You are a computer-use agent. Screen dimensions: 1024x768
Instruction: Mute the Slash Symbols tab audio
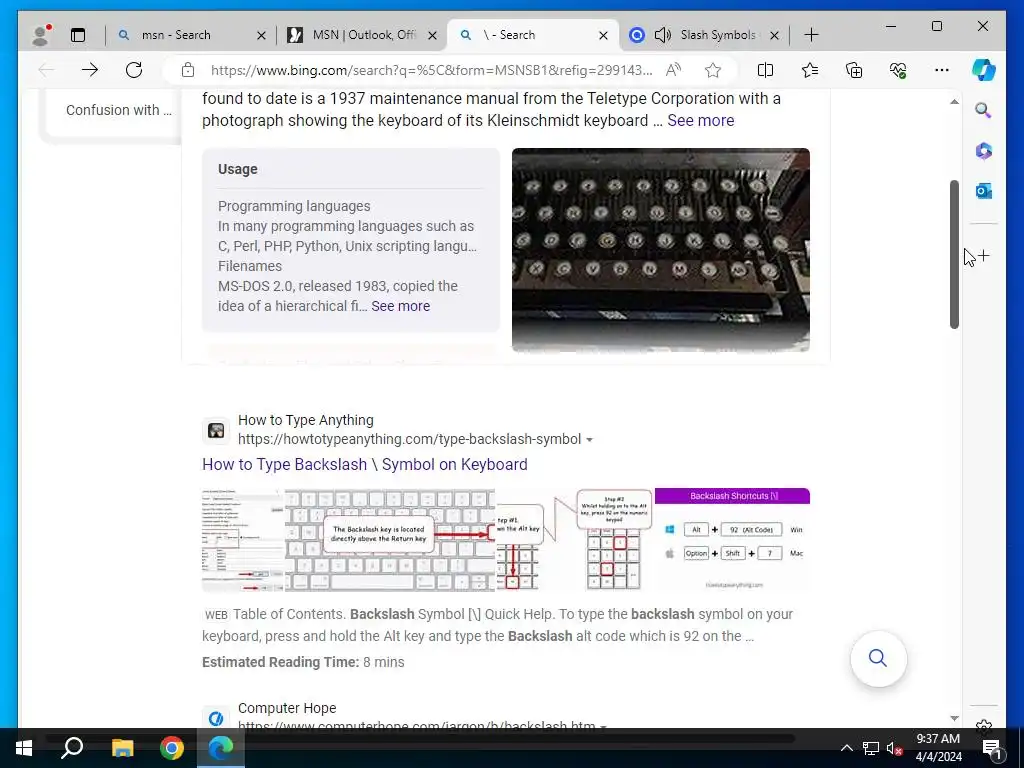coord(662,35)
